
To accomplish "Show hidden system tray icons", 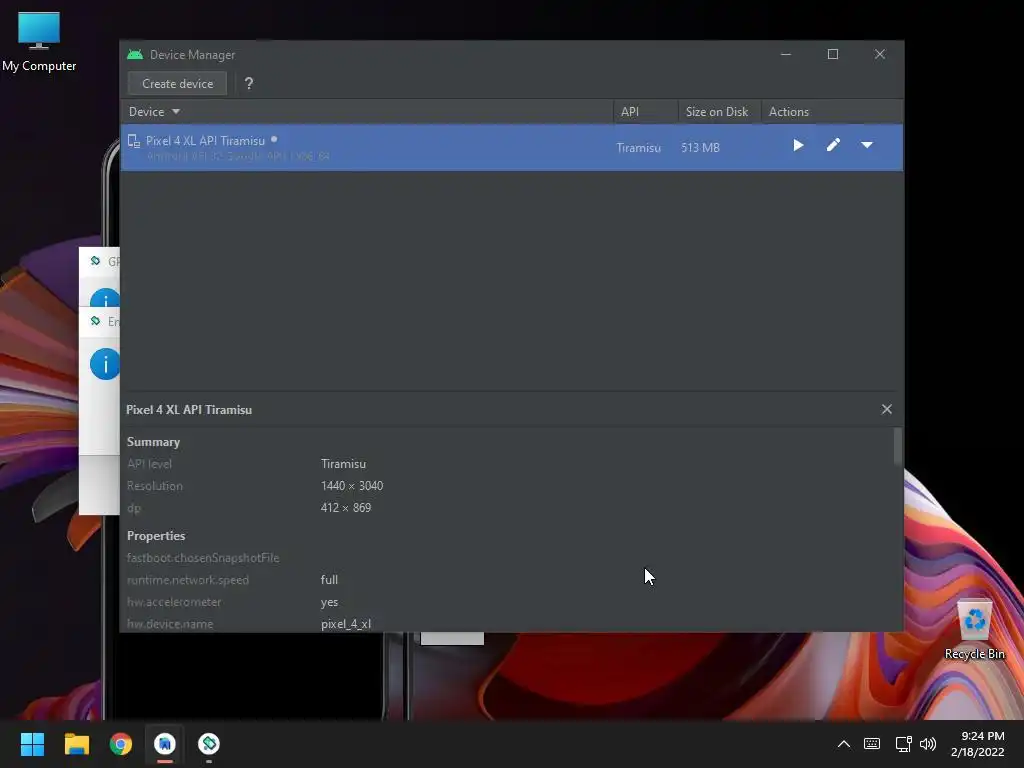I will tap(844, 744).
